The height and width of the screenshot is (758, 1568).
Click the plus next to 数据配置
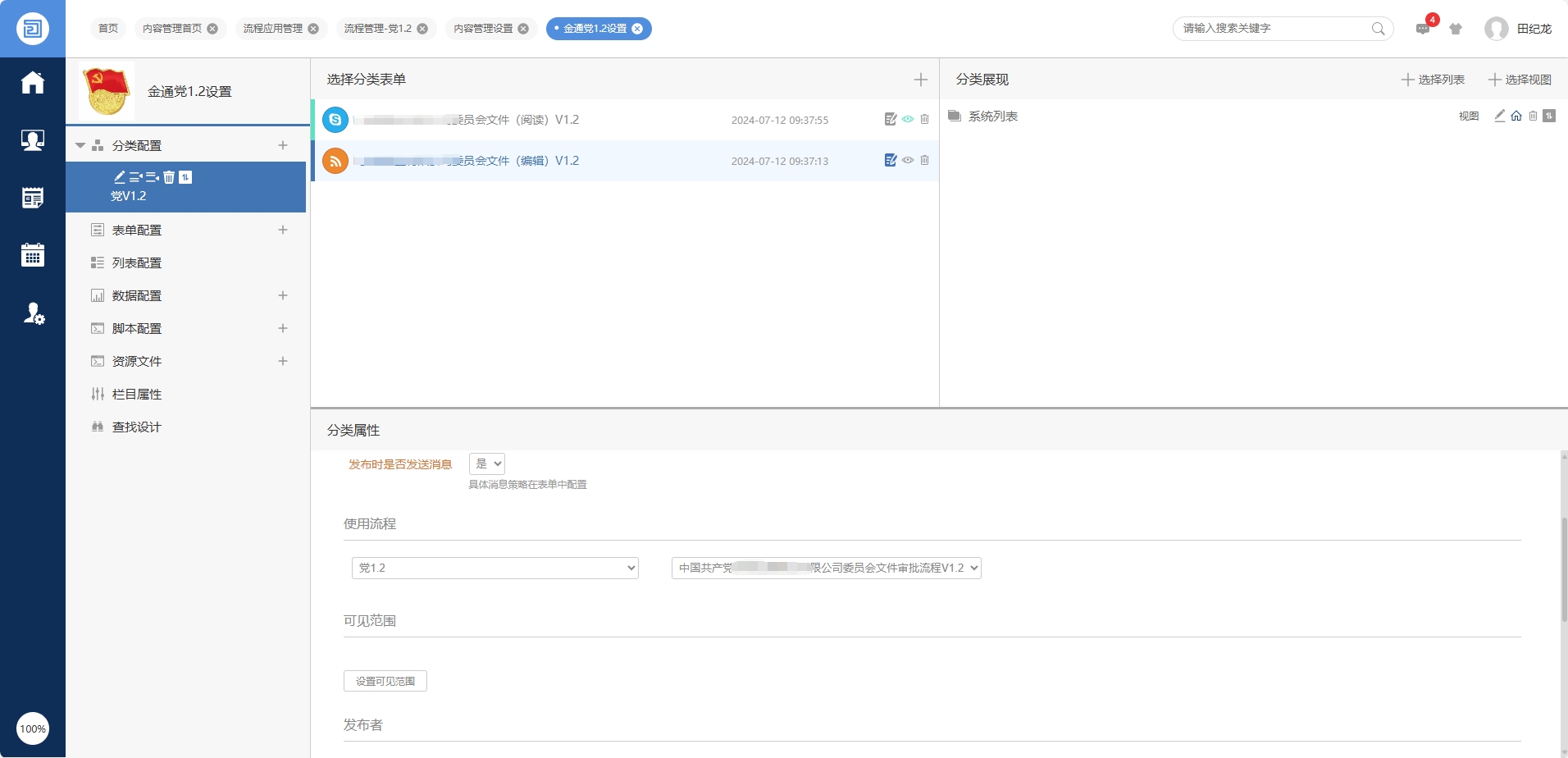pos(283,296)
